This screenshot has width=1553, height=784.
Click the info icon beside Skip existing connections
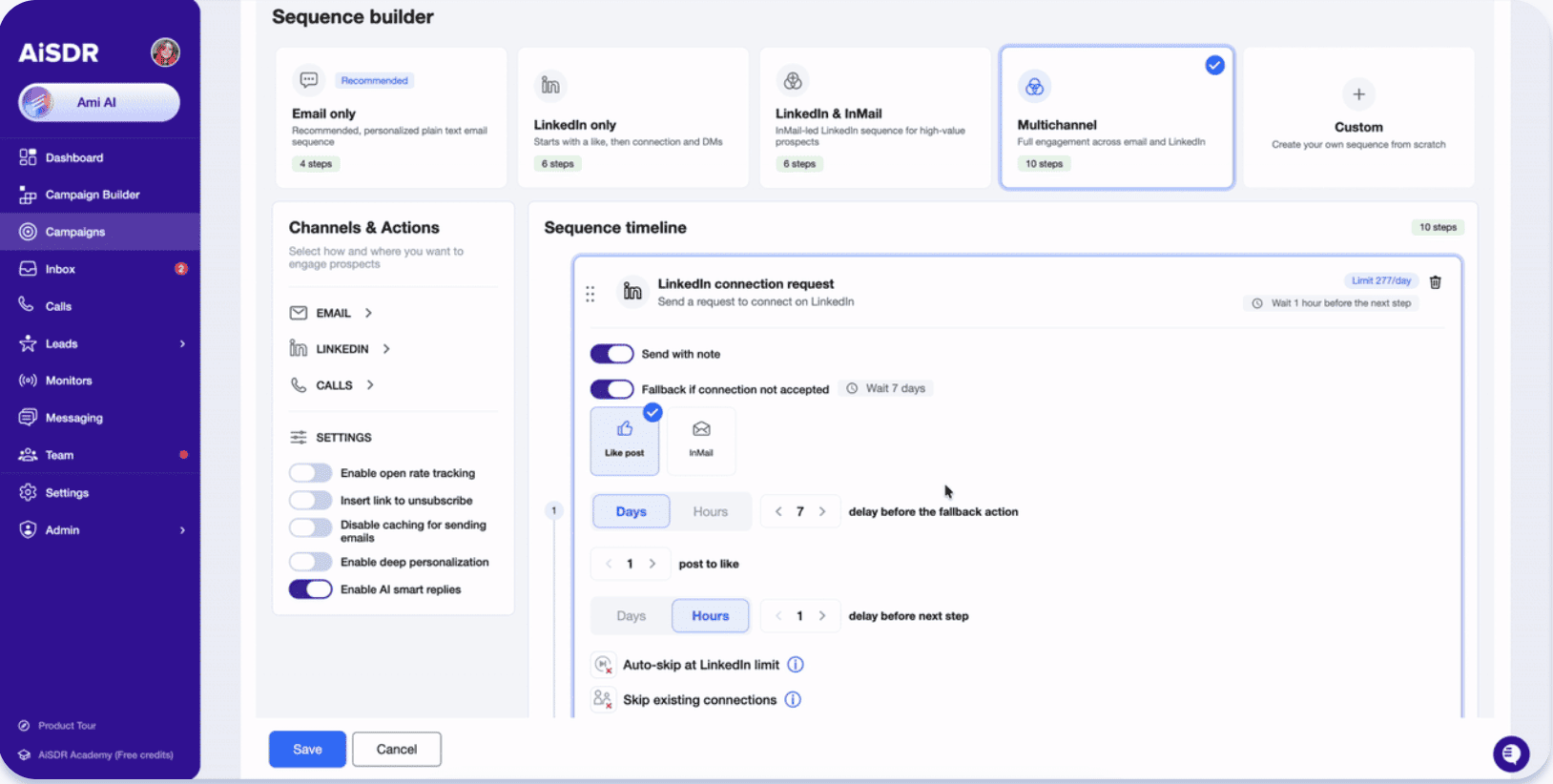793,700
